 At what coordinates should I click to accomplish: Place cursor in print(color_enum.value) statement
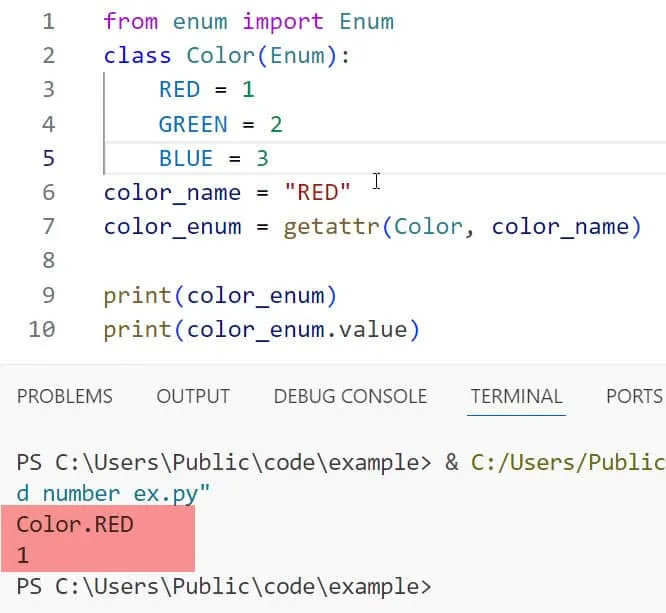pos(260,328)
